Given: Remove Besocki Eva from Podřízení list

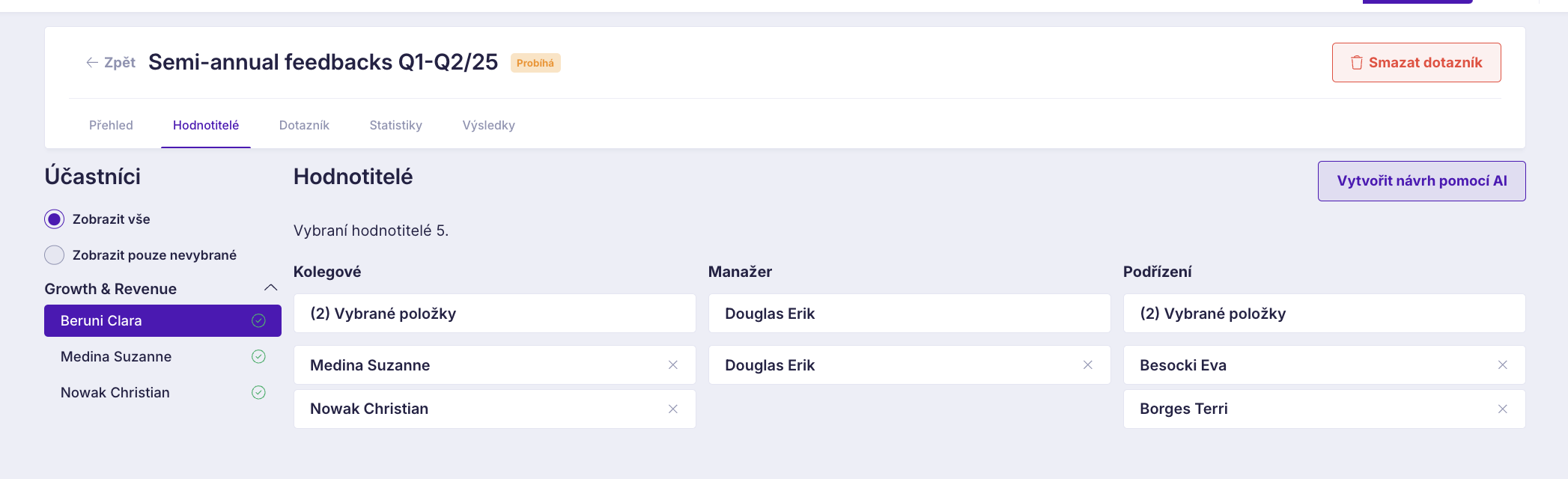Looking at the screenshot, I should pyautogui.click(x=1502, y=365).
